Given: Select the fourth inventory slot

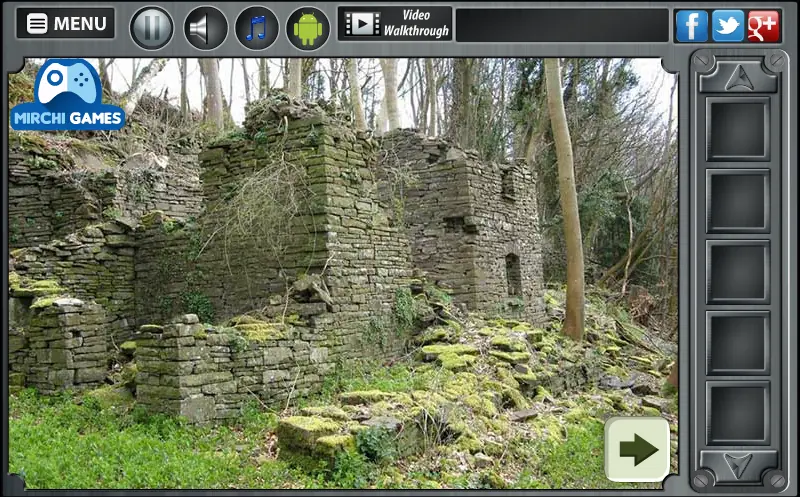Looking at the screenshot, I should coord(738,342).
